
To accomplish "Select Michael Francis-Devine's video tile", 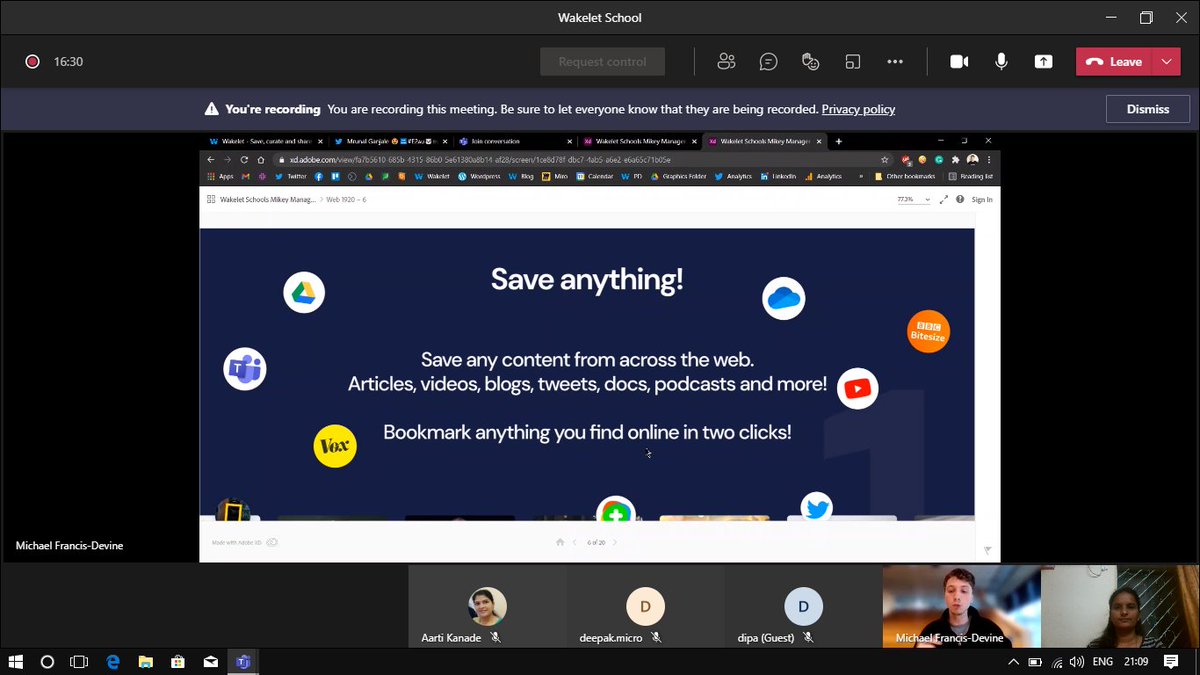I will click(x=961, y=608).
